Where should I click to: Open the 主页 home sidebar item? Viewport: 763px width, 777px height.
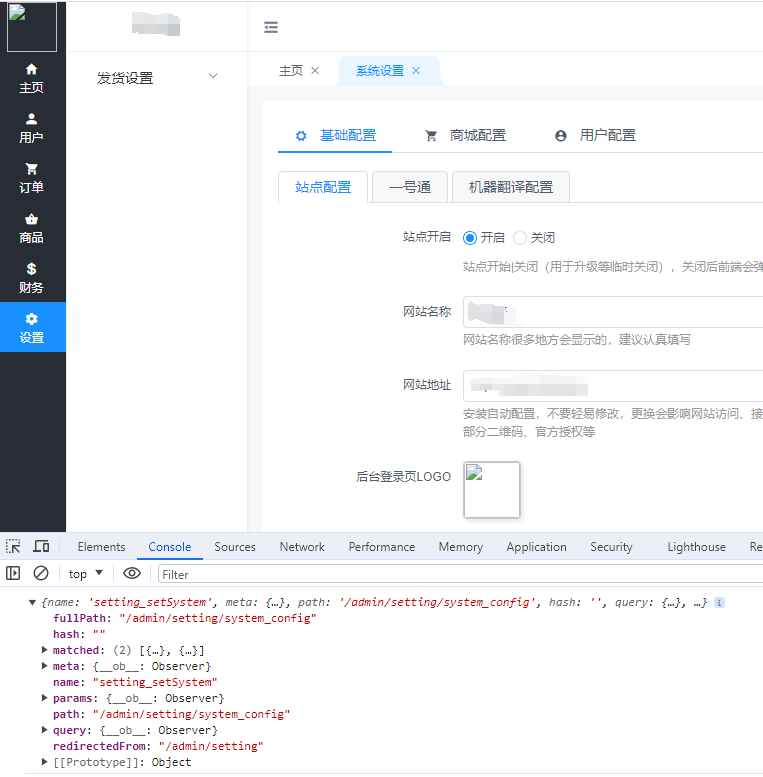click(32, 78)
